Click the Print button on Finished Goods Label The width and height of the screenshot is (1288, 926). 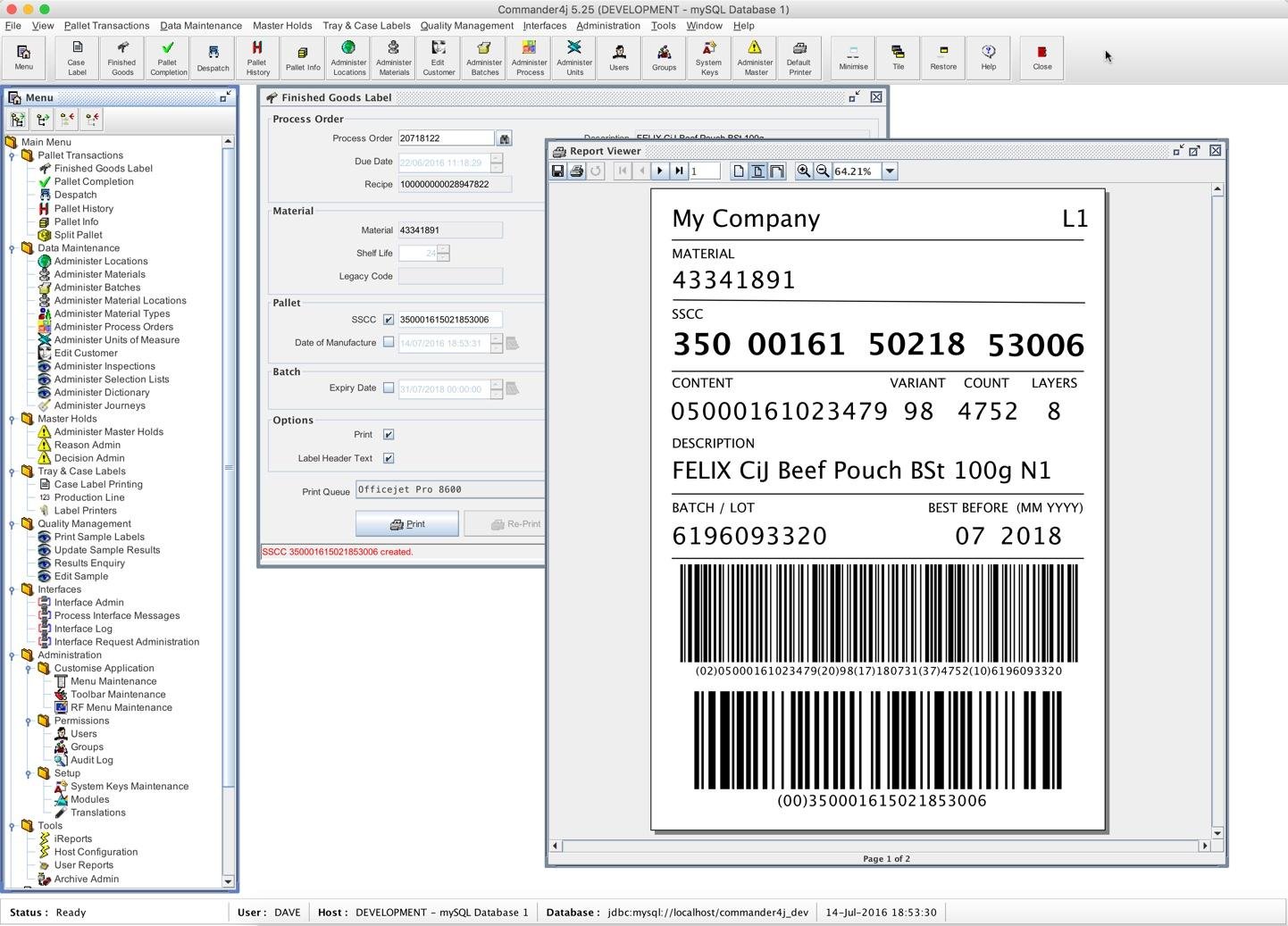point(406,523)
